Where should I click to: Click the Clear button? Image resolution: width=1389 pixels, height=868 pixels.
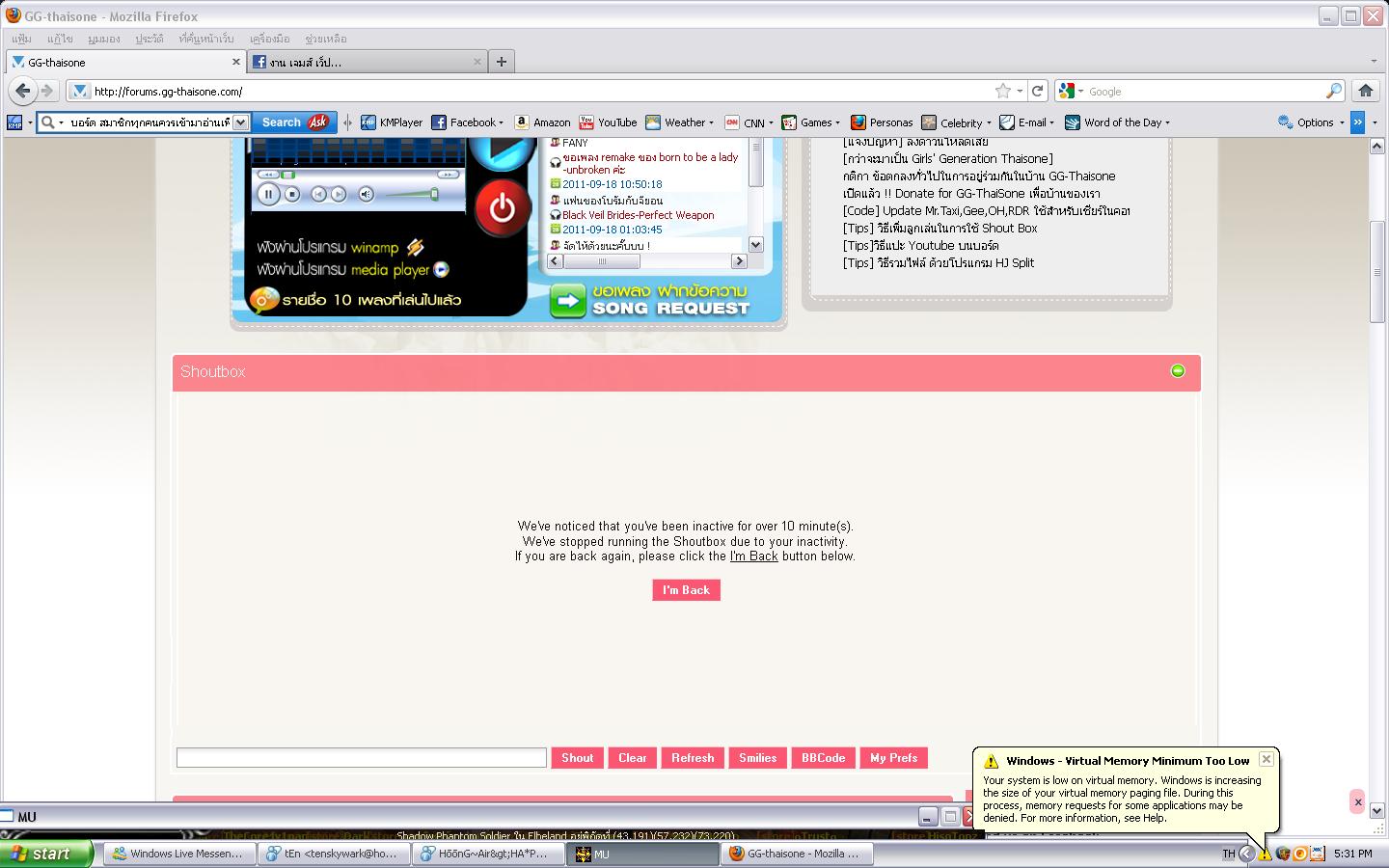(x=633, y=758)
